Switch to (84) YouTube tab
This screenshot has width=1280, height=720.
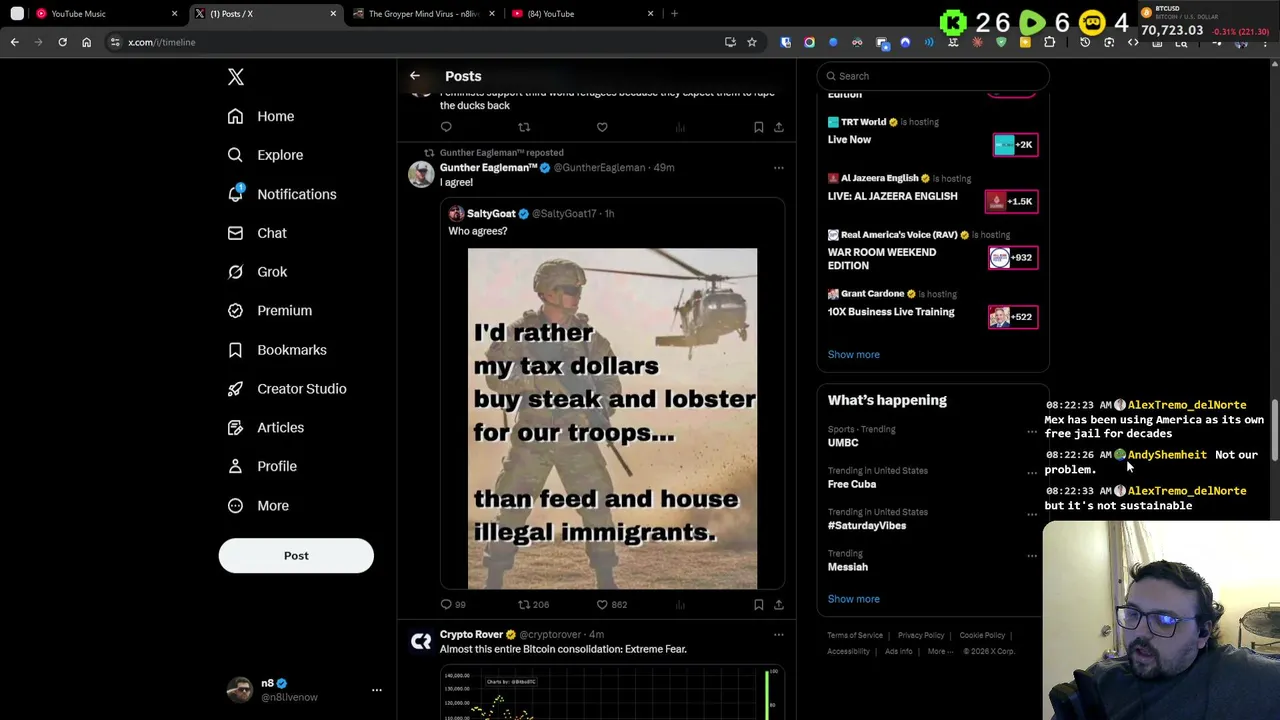[x=582, y=14]
